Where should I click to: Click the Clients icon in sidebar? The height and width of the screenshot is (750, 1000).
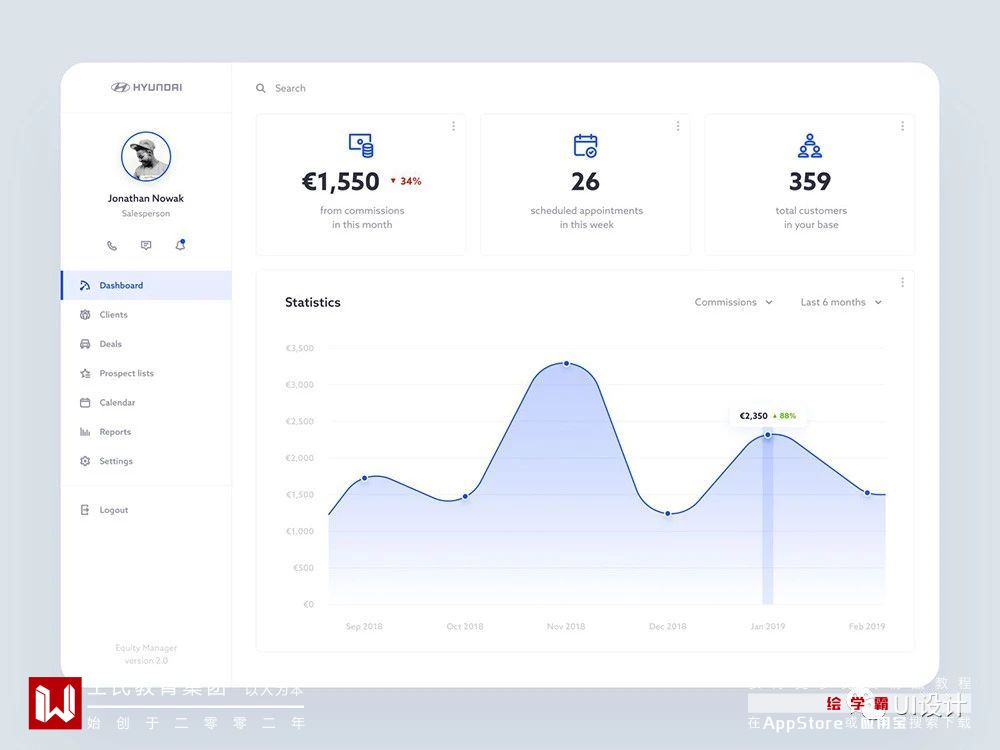(85, 314)
